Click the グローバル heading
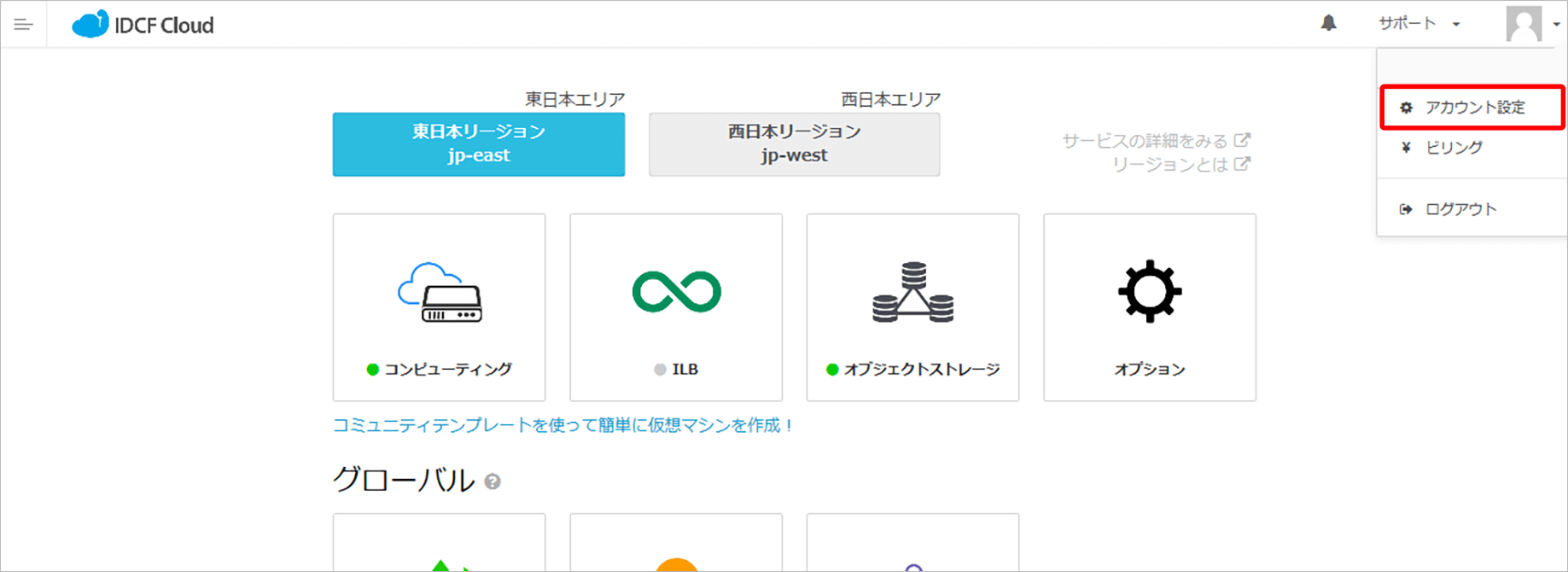Screen dimensions: 1568x572 coord(403,480)
